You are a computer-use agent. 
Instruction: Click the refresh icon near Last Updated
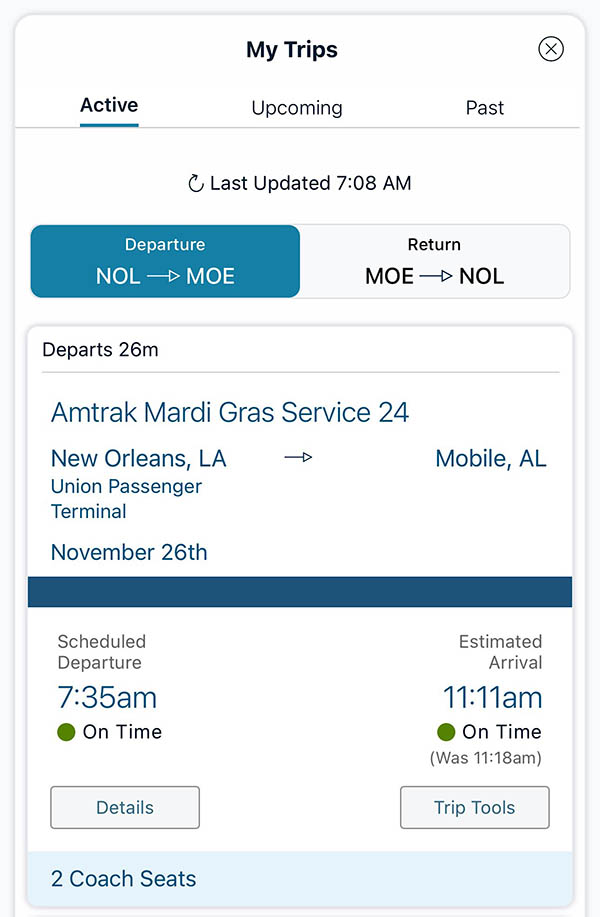(196, 183)
